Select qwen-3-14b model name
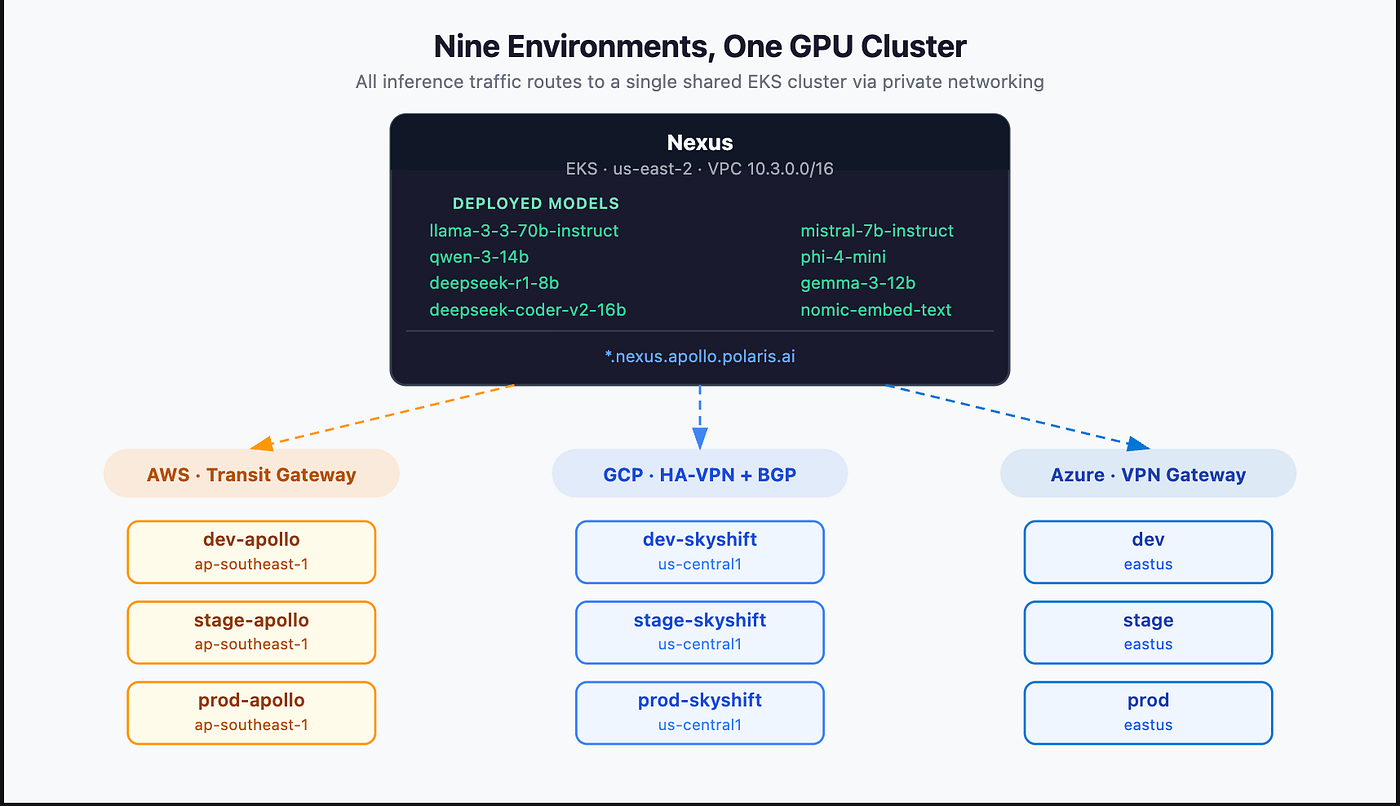This screenshot has height=806, width=1400. [479, 257]
